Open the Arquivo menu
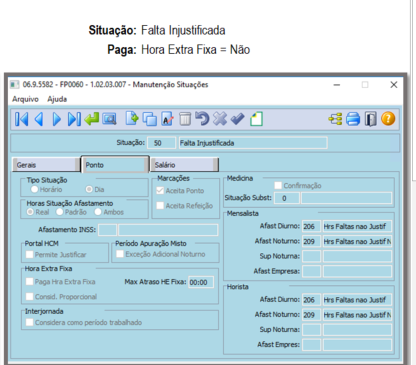Screen dimensions: 416x365 click(25, 99)
